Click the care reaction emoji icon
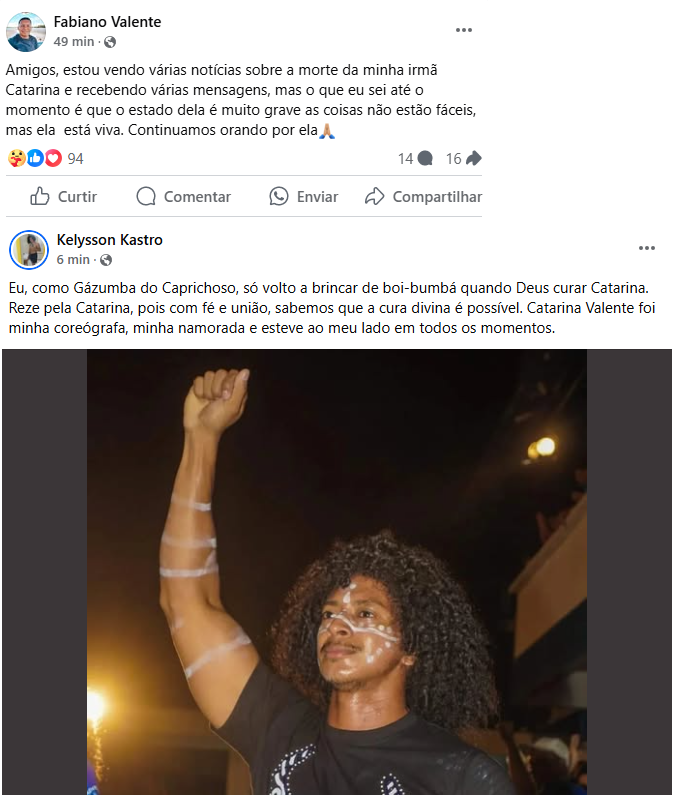The width and height of the screenshot is (677, 795). pos(16,158)
